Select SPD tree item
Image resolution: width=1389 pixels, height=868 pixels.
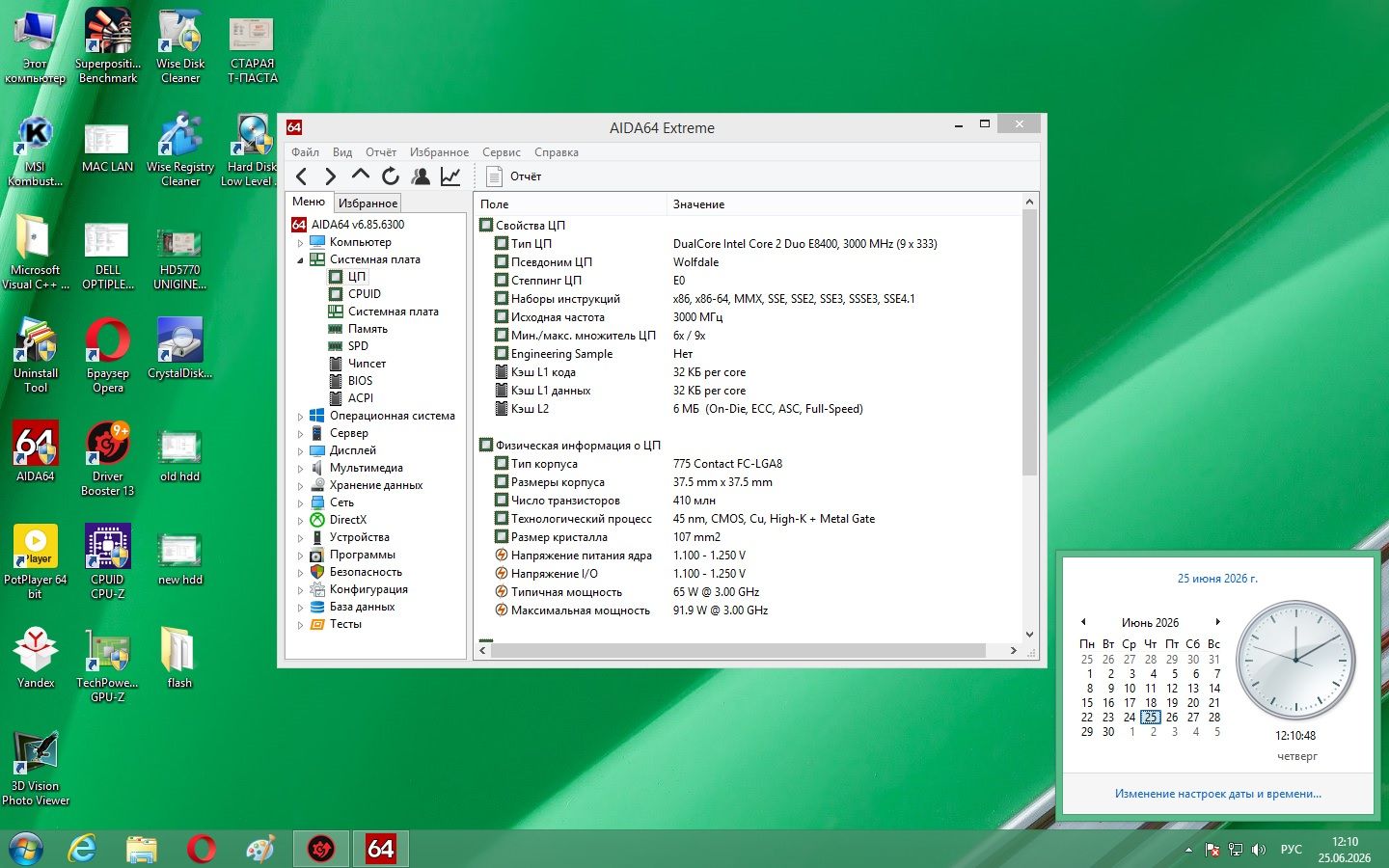pos(358,346)
